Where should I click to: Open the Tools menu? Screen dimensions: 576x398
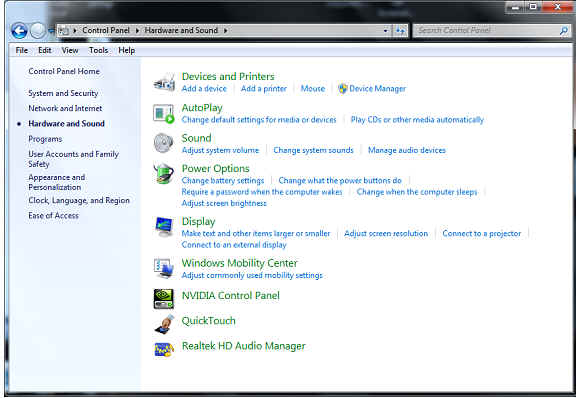(98, 50)
